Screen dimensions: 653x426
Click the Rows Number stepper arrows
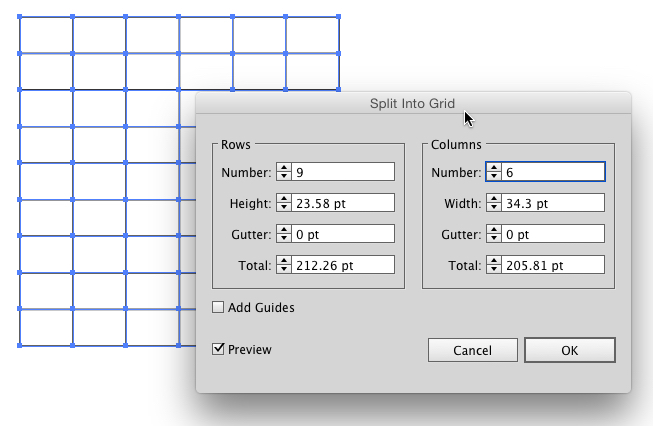pyautogui.click(x=284, y=172)
